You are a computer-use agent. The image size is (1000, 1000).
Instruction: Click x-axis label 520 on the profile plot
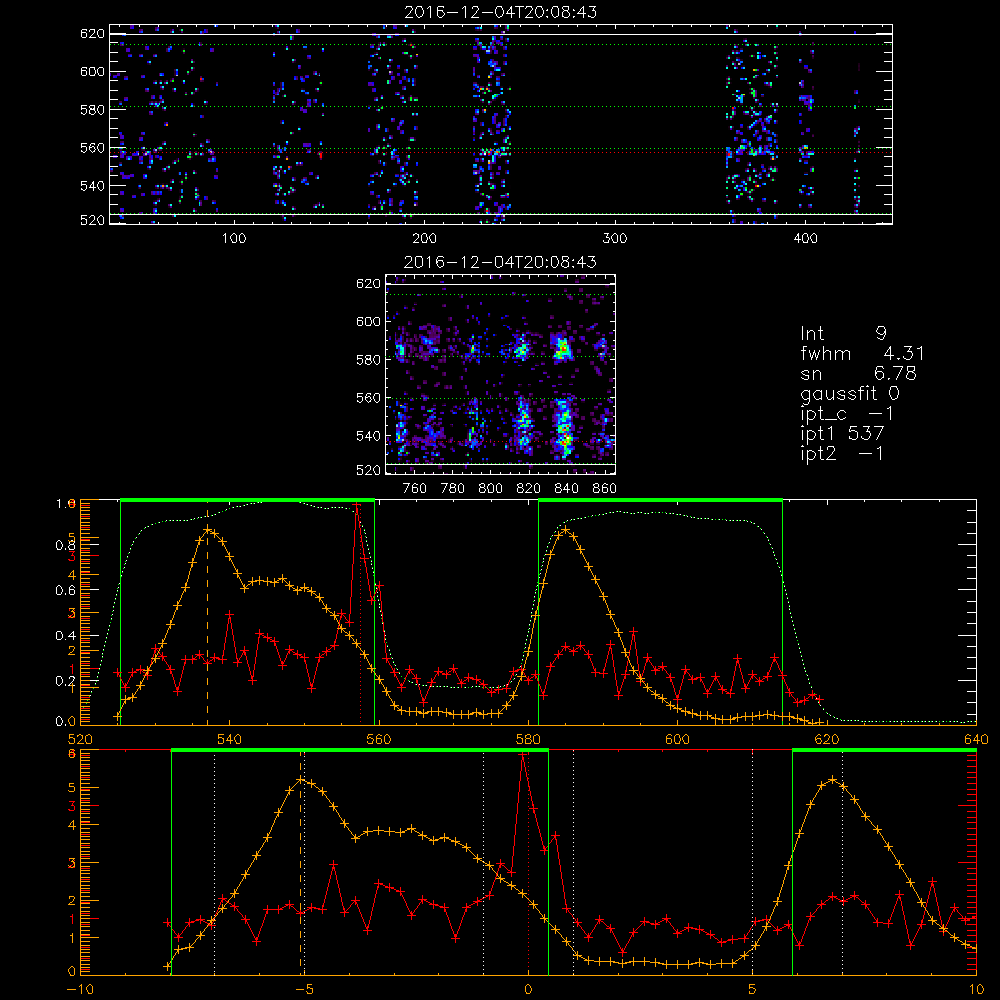click(80, 739)
